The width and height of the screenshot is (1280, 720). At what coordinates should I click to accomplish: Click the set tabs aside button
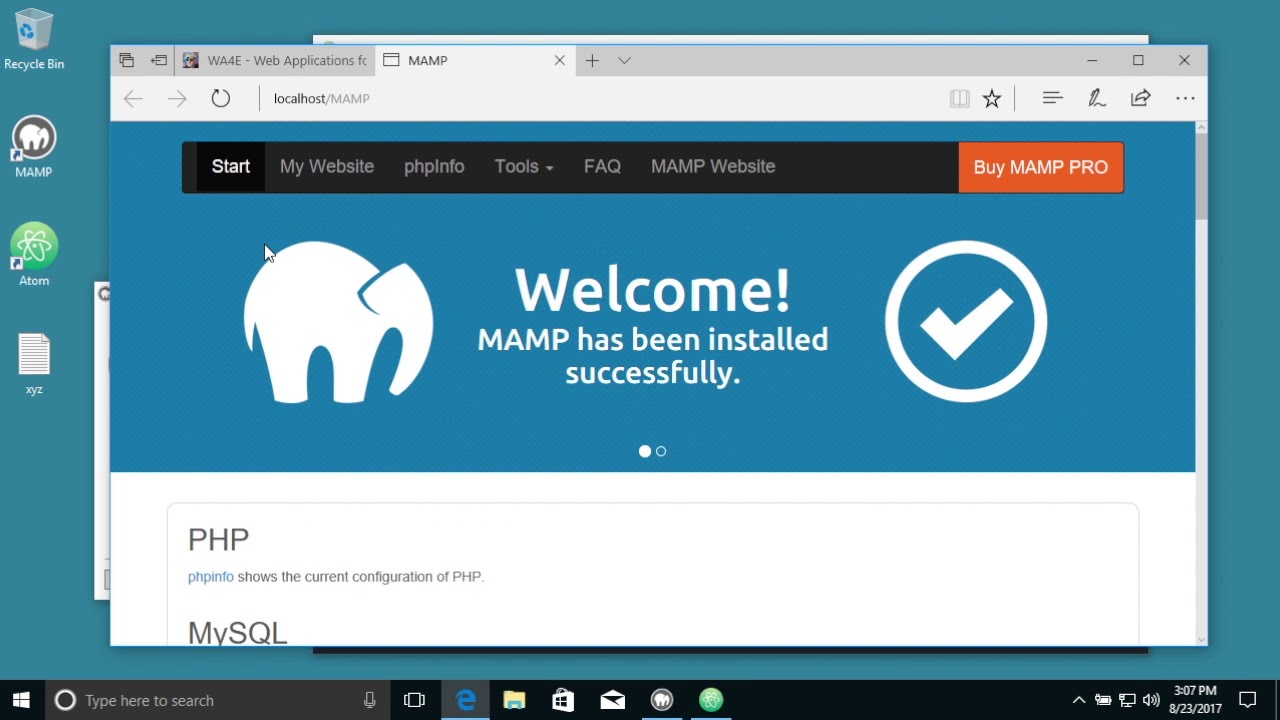159,61
